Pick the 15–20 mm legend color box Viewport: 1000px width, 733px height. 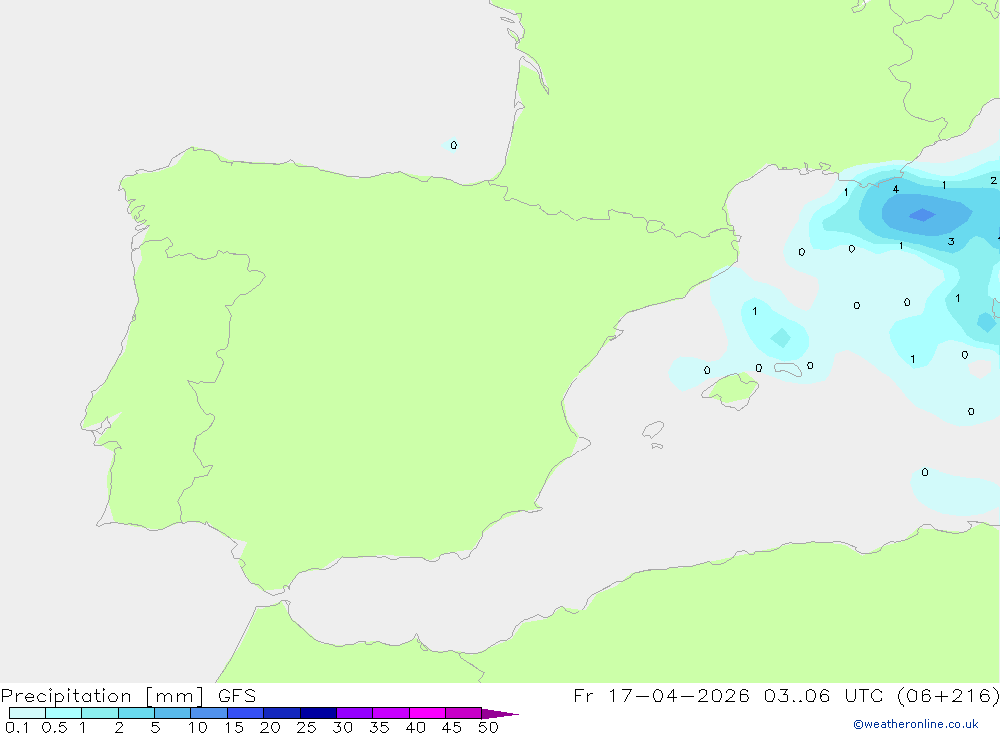click(x=245, y=713)
